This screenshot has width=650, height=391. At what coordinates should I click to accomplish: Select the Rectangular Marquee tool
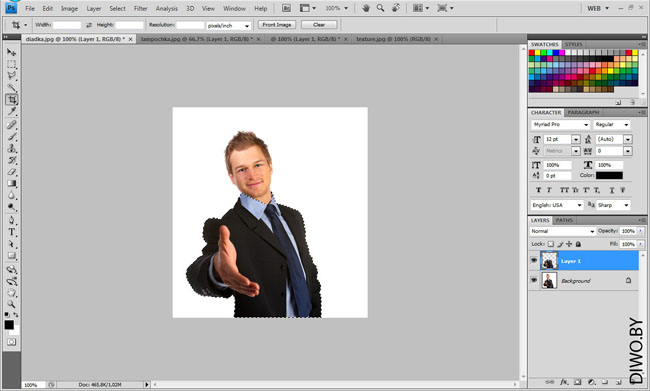click(12, 64)
